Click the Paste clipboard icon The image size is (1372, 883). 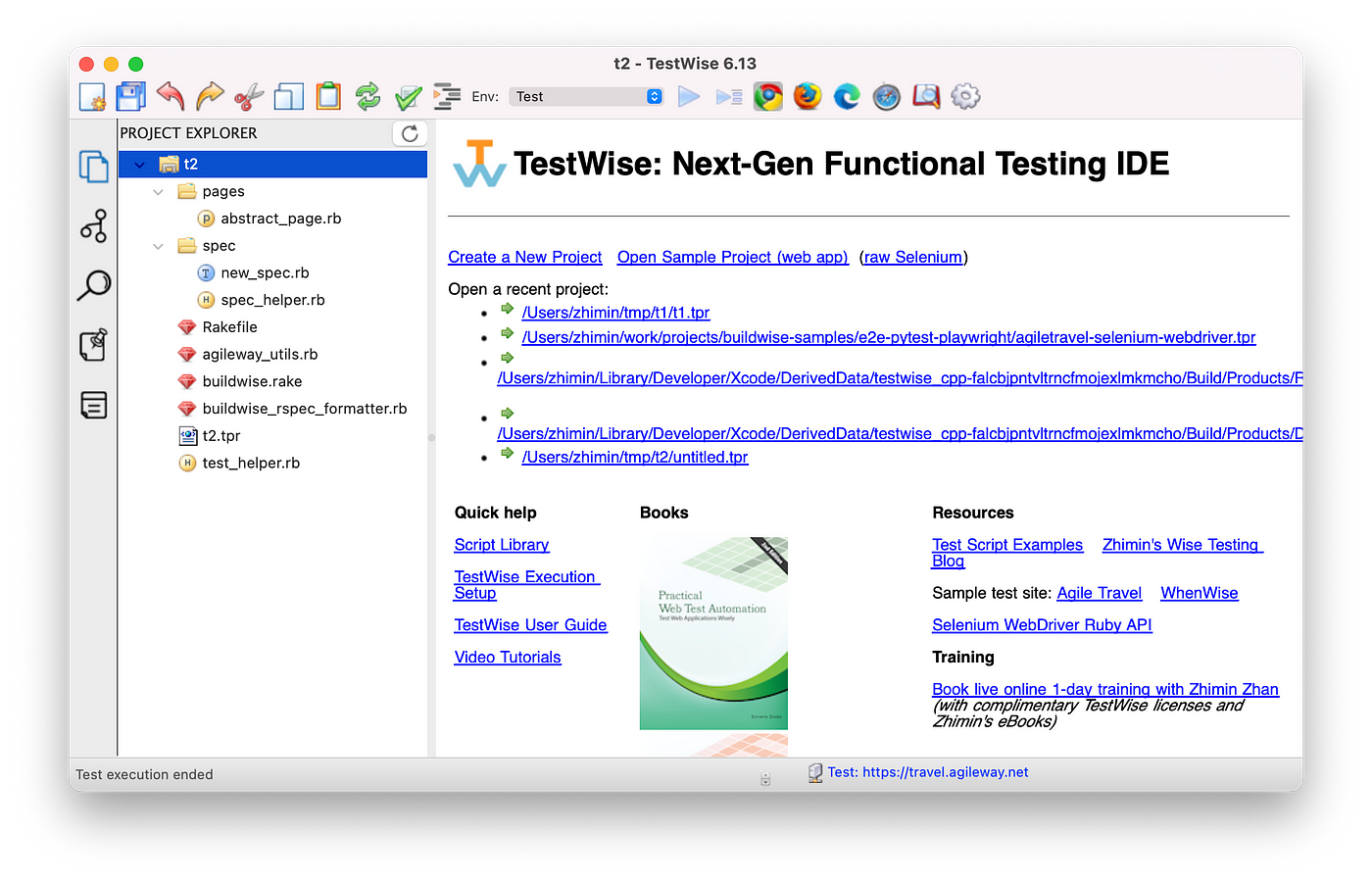[x=328, y=96]
